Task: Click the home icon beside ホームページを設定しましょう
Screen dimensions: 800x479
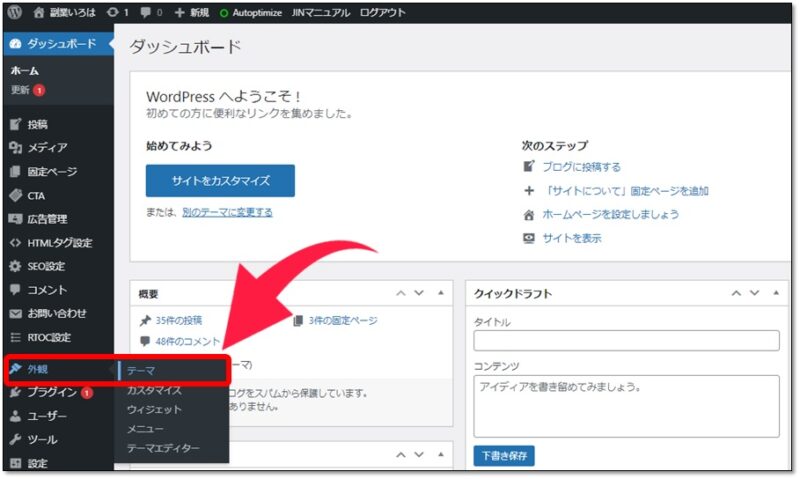Action: pos(529,215)
